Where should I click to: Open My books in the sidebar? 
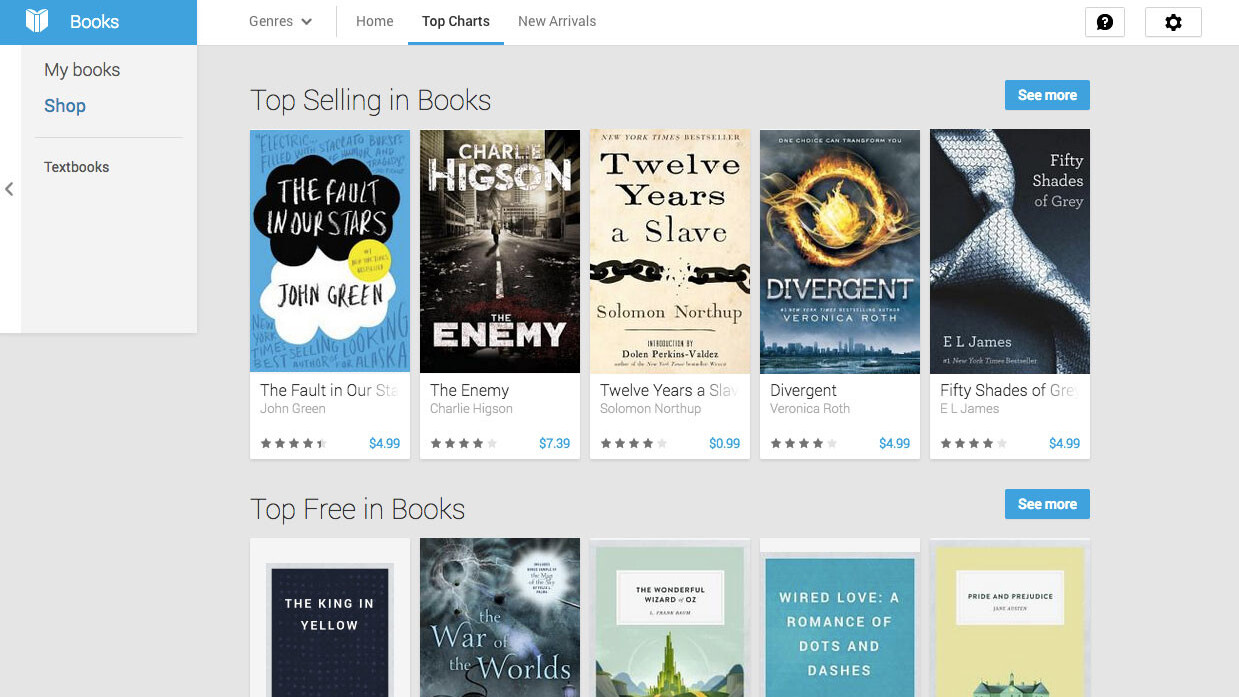[x=82, y=70]
